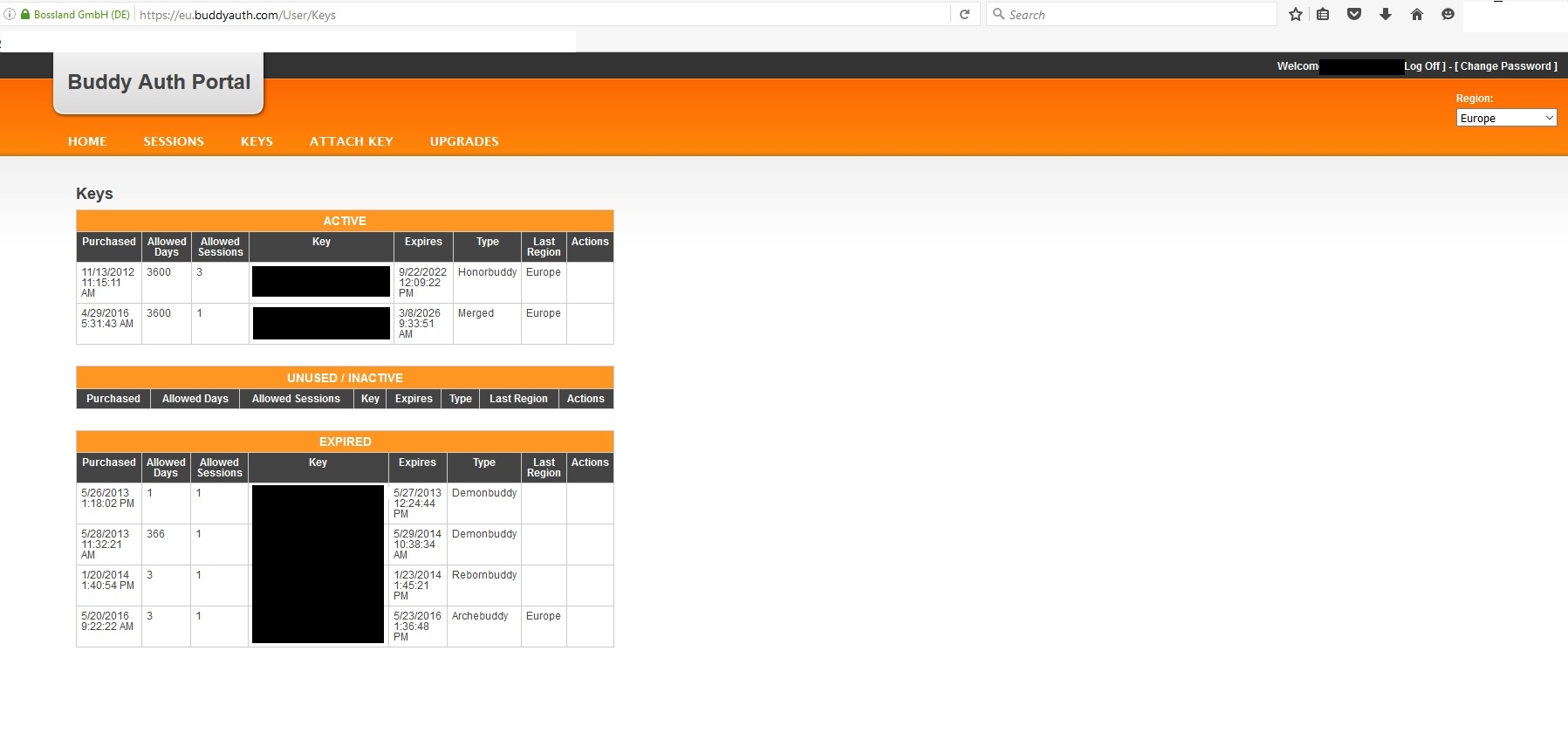Open the UPGRADES menu item
1568x733 pixels.
[x=464, y=141]
